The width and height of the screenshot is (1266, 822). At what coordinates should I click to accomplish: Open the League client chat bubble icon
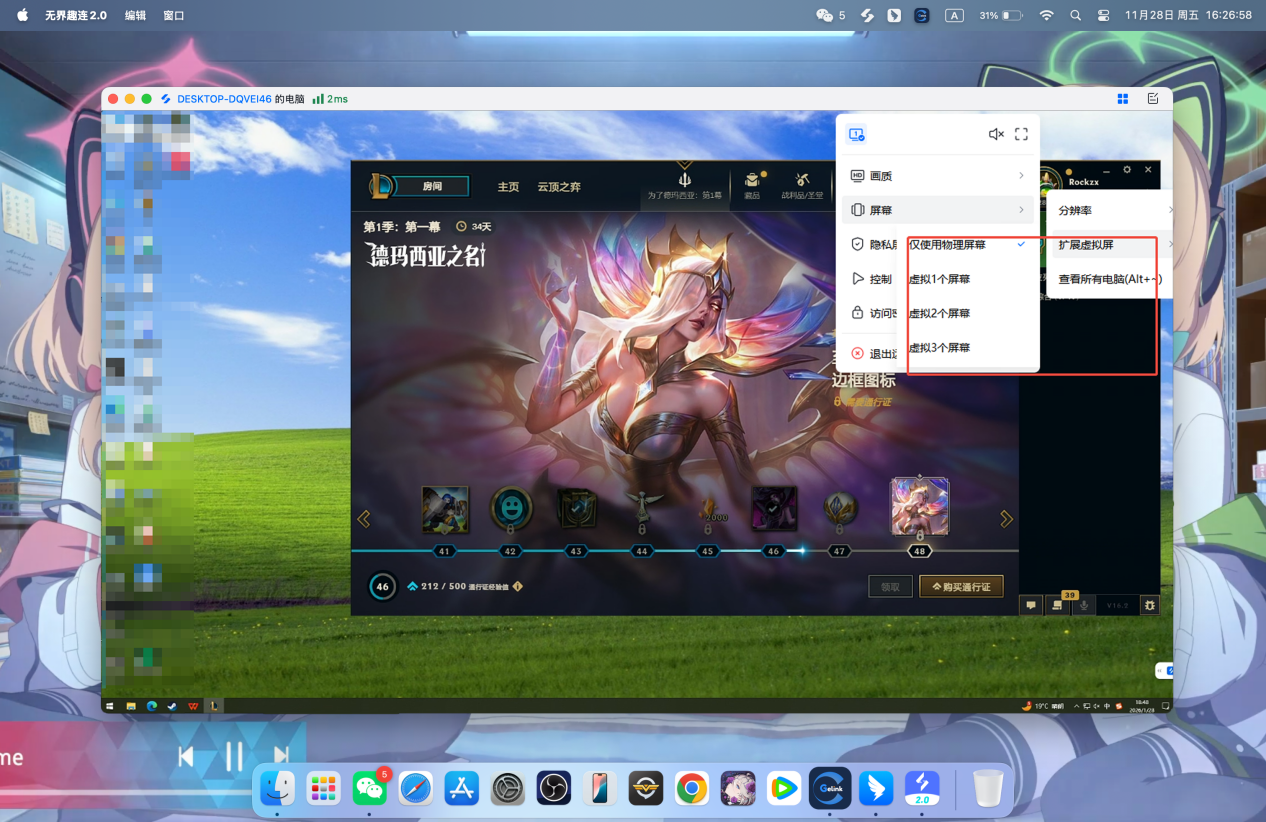pyautogui.click(x=1031, y=605)
